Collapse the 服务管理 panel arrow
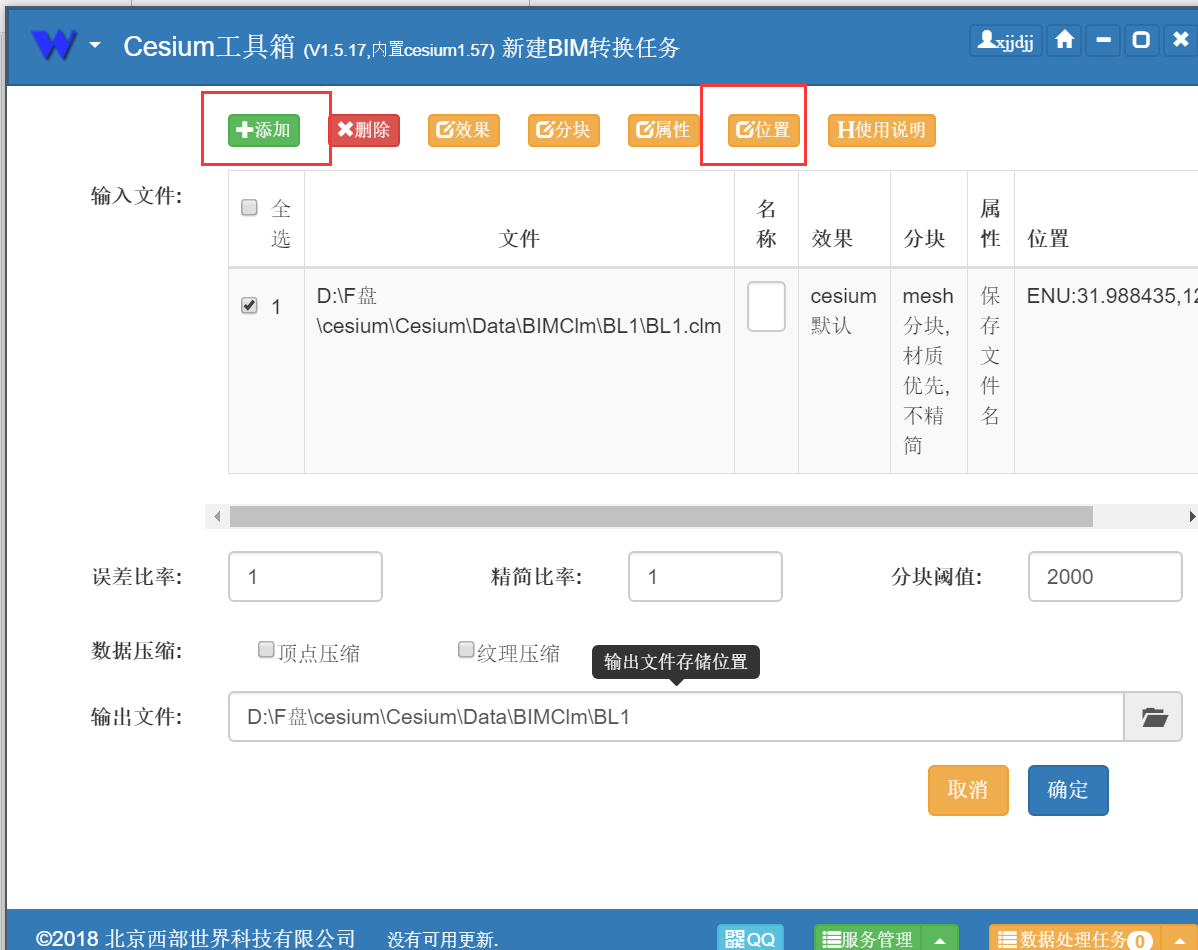This screenshot has width=1198, height=950. (x=938, y=939)
